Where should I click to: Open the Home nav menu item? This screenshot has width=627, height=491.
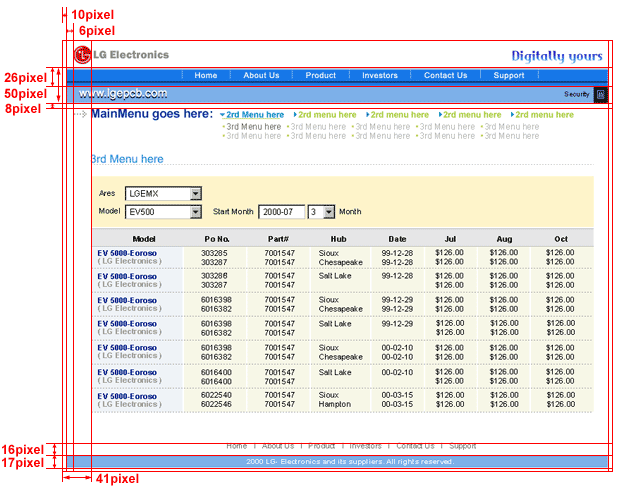pos(206,75)
